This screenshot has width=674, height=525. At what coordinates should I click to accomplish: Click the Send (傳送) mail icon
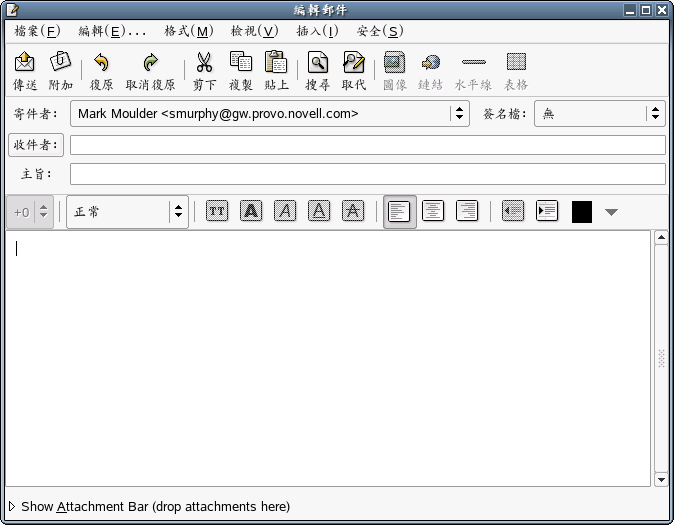25,62
